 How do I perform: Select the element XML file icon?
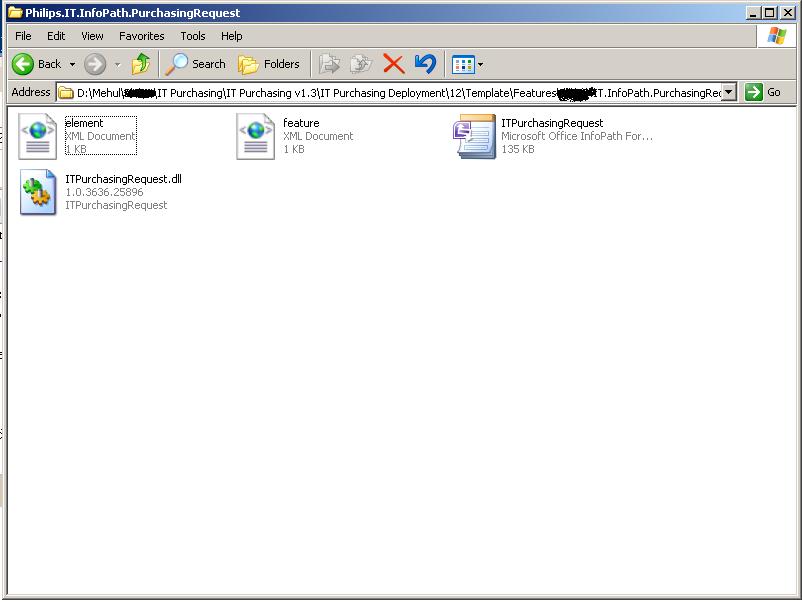[x=38, y=137]
